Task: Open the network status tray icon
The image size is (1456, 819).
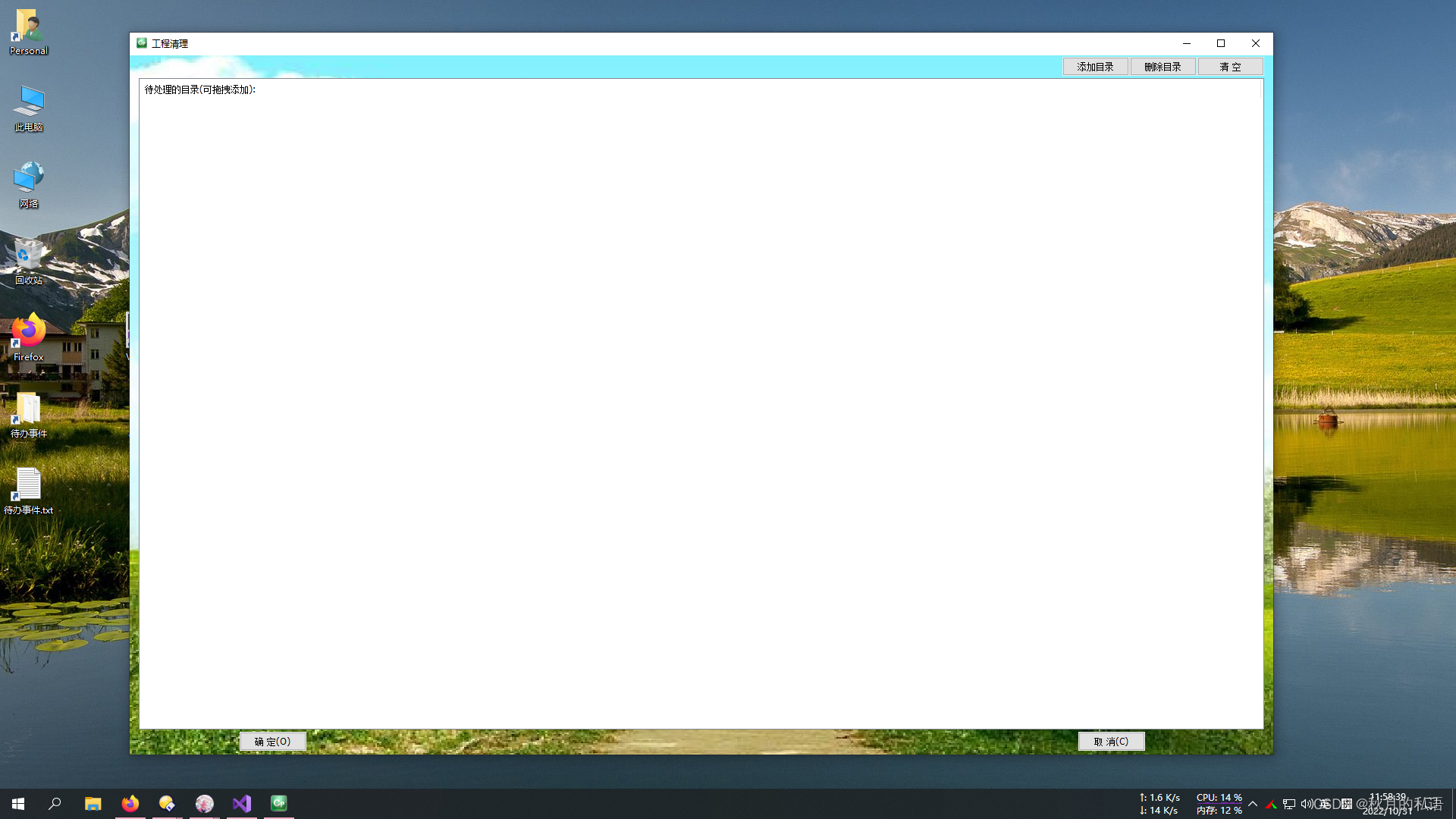Action: point(1289,804)
